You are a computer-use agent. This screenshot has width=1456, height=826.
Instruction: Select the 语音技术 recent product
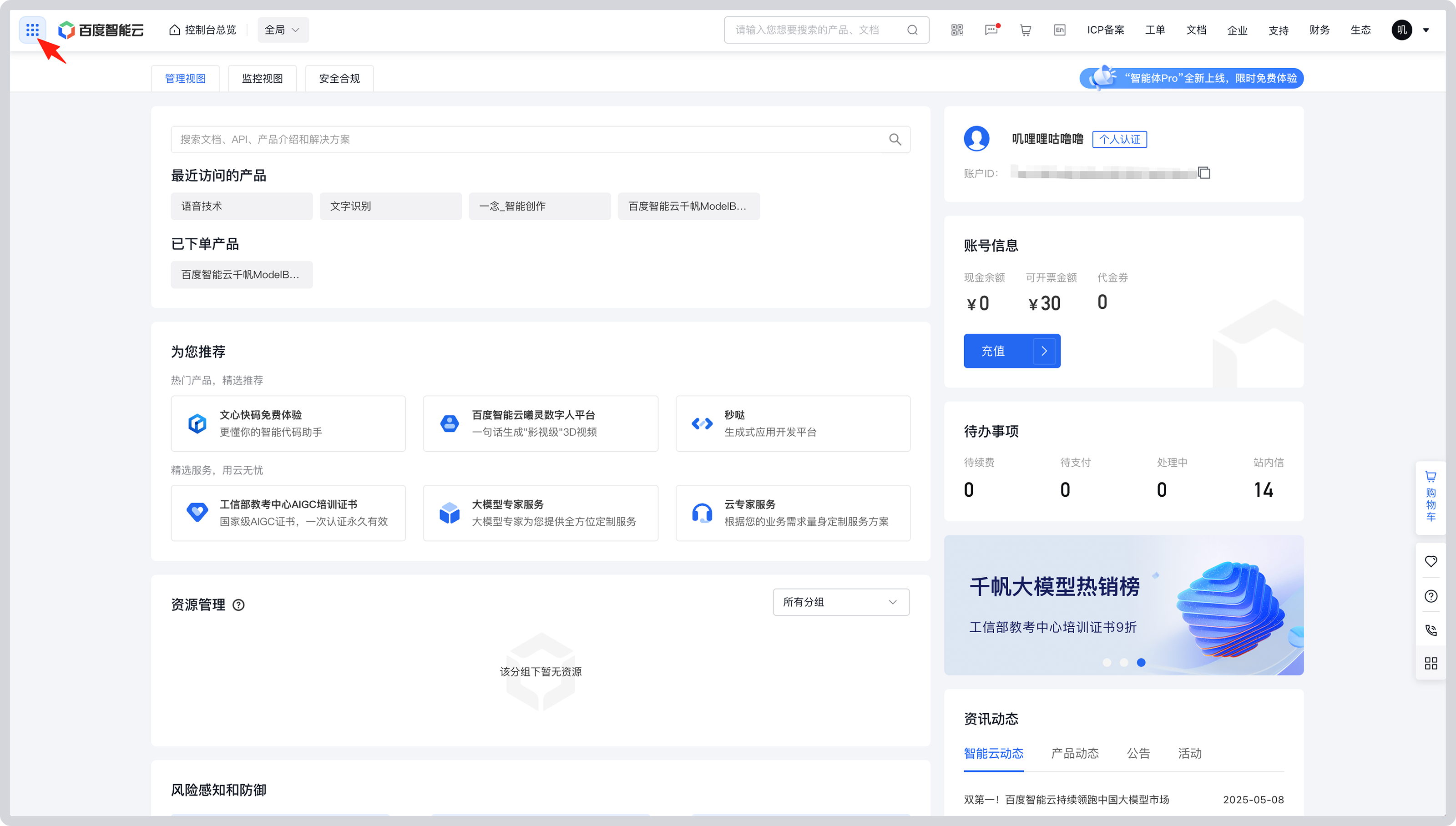pos(241,206)
